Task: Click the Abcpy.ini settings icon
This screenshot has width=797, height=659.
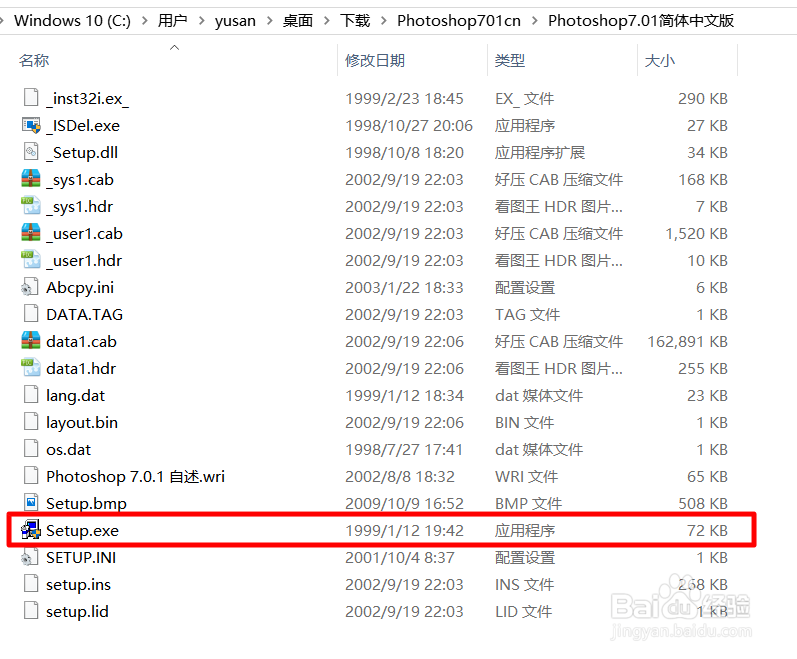Action: point(30,287)
